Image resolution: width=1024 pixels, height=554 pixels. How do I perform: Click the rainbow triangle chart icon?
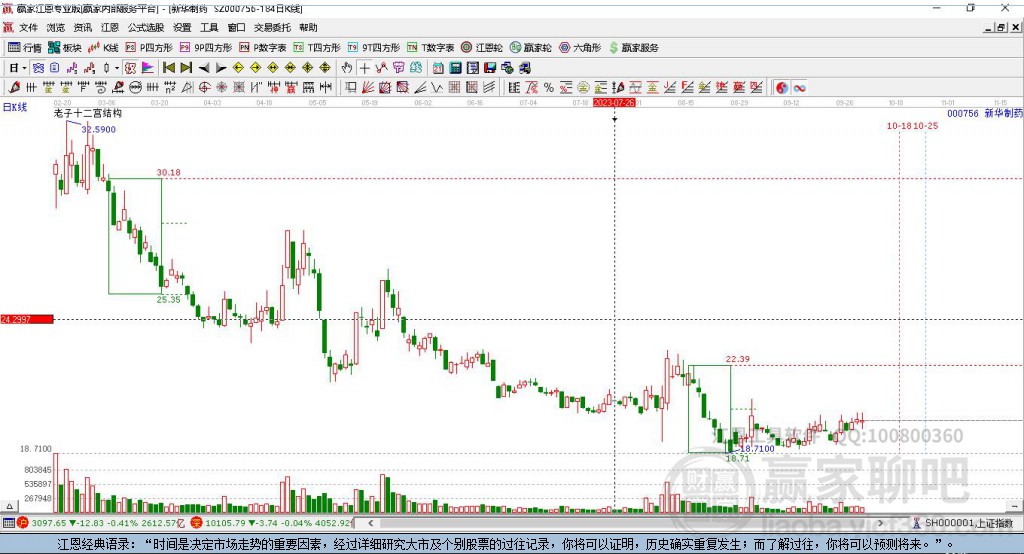[148, 68]
